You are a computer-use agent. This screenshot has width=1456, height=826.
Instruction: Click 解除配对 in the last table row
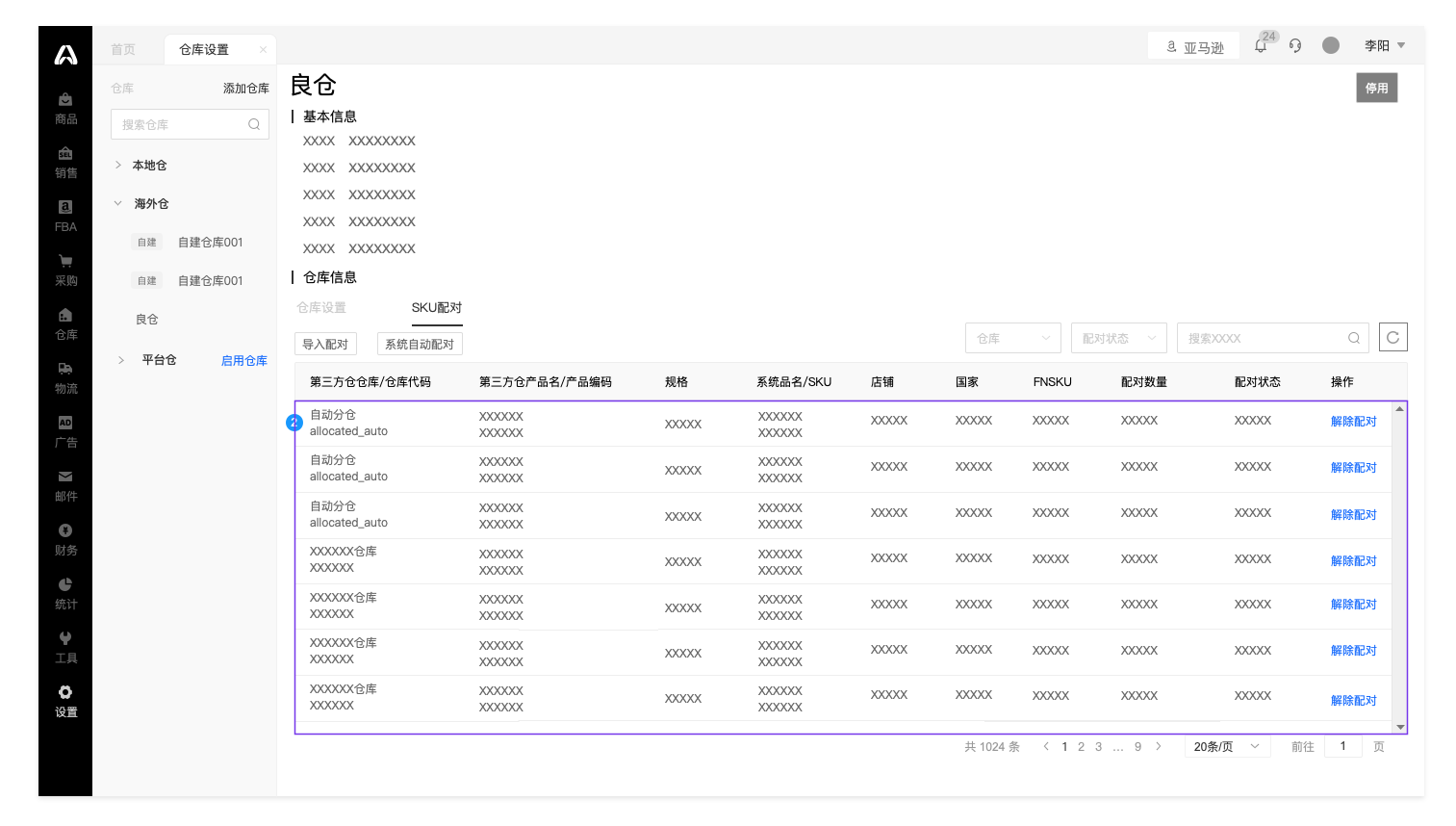(x=1354, y=700)
